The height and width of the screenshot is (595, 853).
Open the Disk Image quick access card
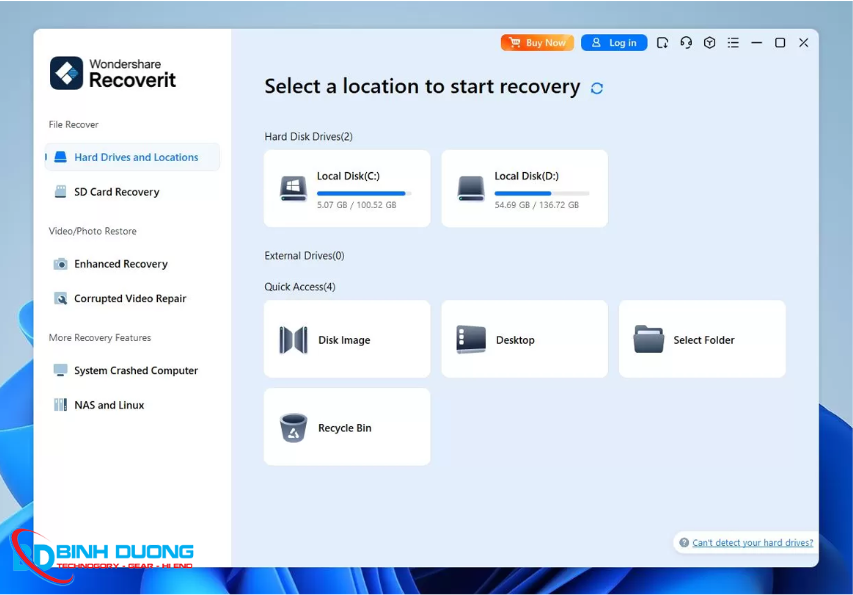(347, 339)
